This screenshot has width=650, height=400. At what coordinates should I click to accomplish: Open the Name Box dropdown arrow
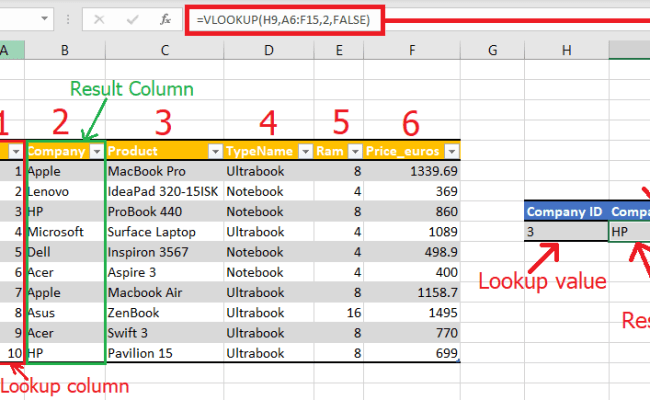[44, 19]
